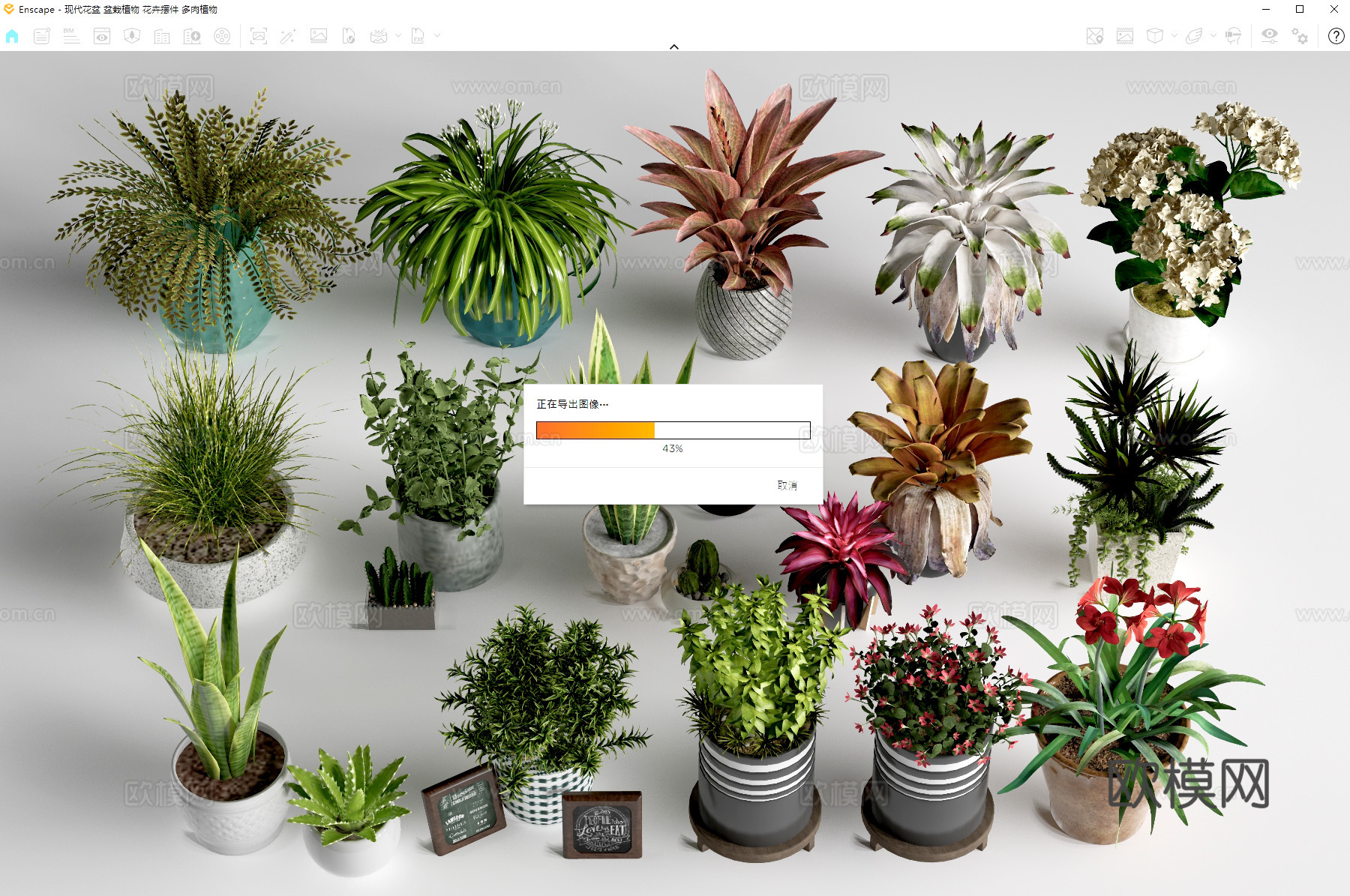Open the video editor film reel icon

222,36
